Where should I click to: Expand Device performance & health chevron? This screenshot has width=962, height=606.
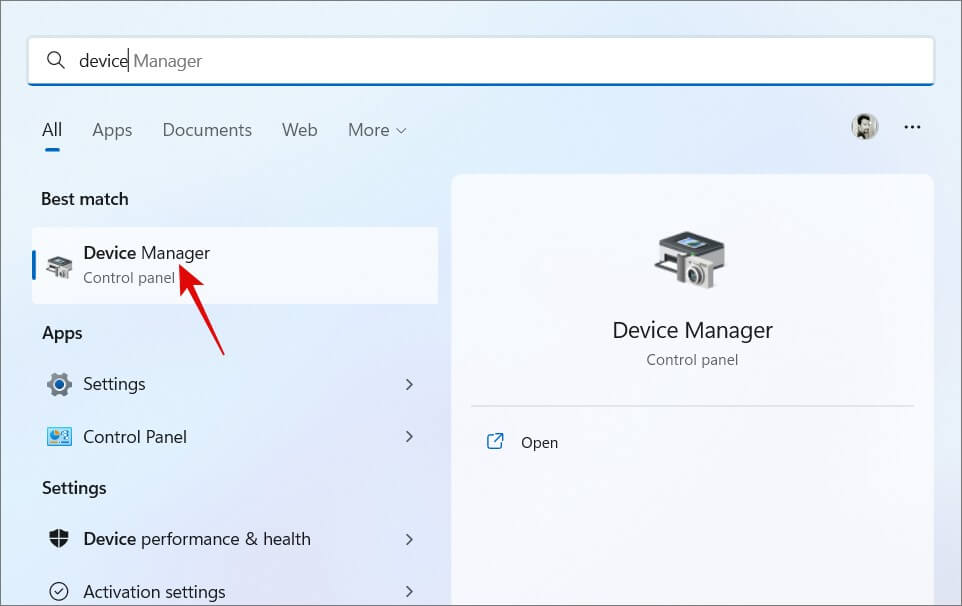click(409, 539)
